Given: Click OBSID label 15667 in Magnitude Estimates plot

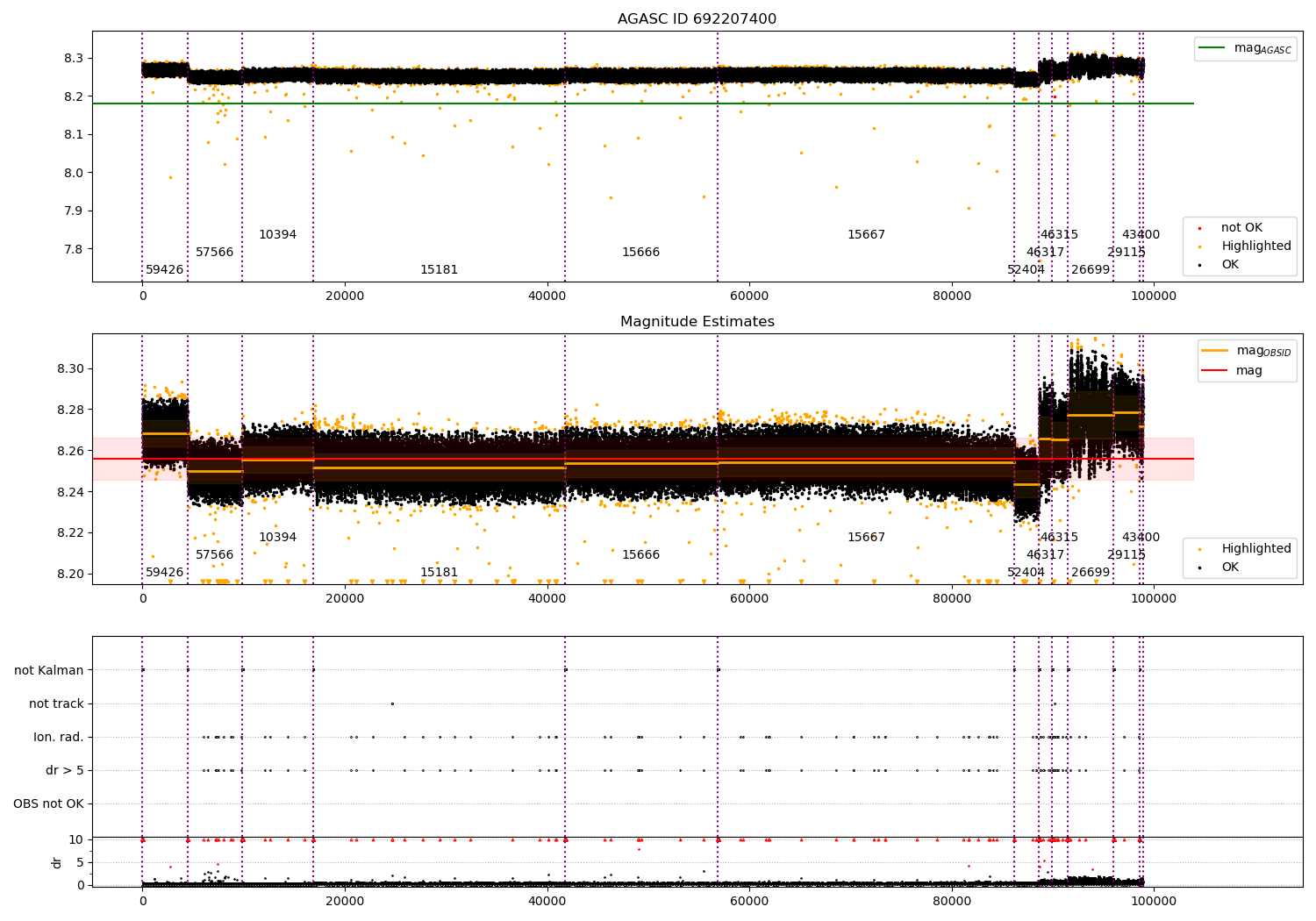Looking at the screenshot, I should point(867,538).
